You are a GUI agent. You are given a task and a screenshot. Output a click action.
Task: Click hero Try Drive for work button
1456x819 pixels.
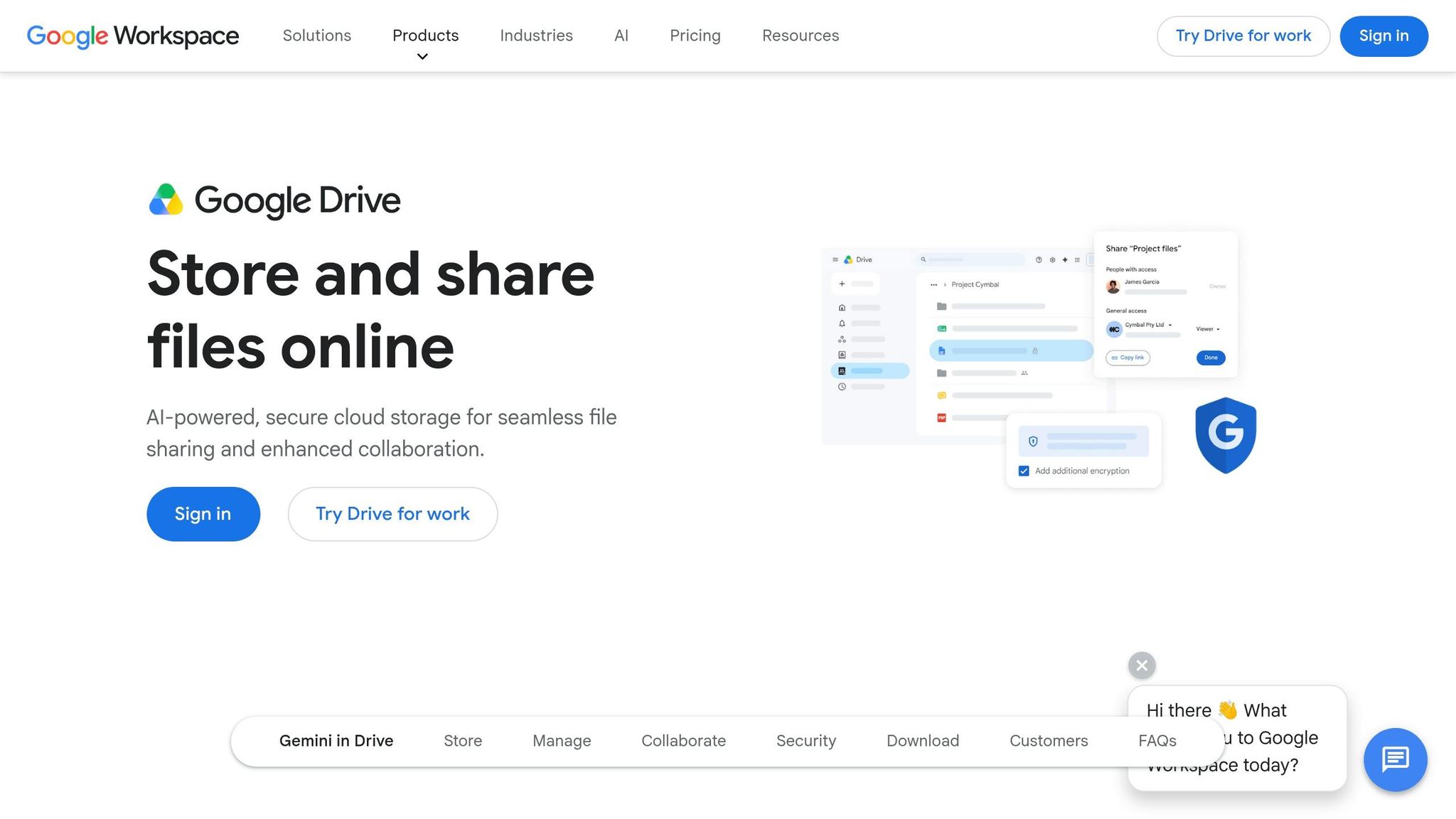tap(392, 514)
